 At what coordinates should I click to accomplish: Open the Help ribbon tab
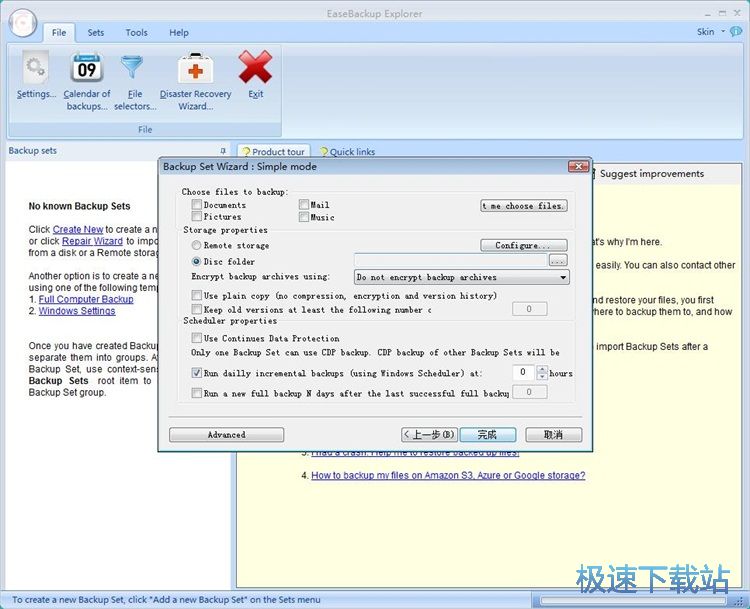coord(179,33)
